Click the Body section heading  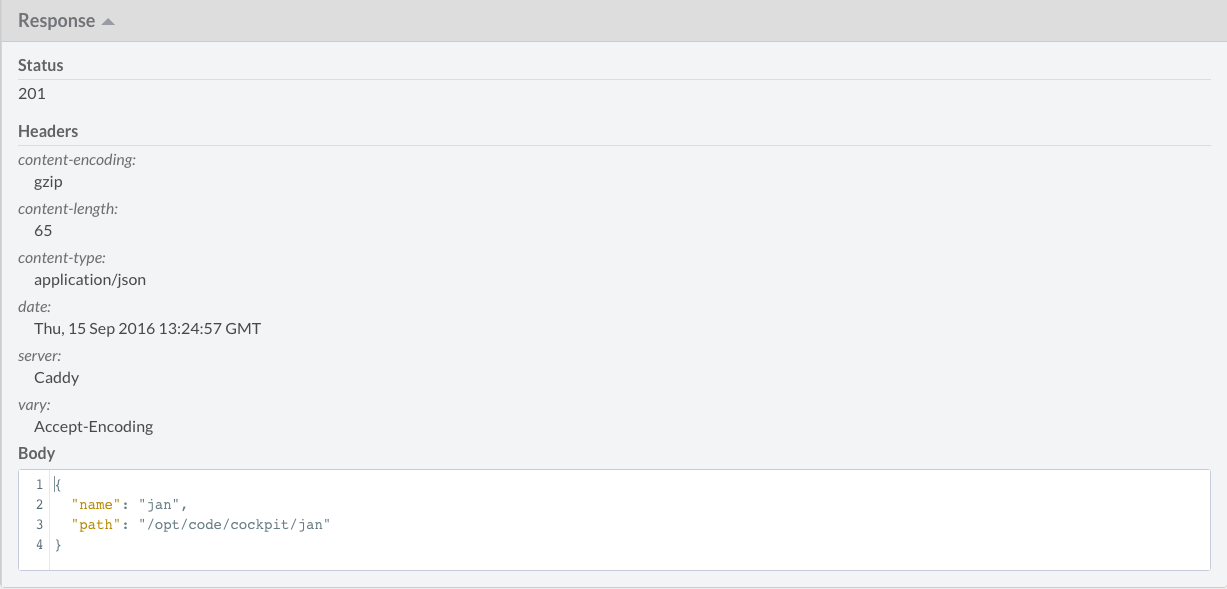[x=36, y=453]
